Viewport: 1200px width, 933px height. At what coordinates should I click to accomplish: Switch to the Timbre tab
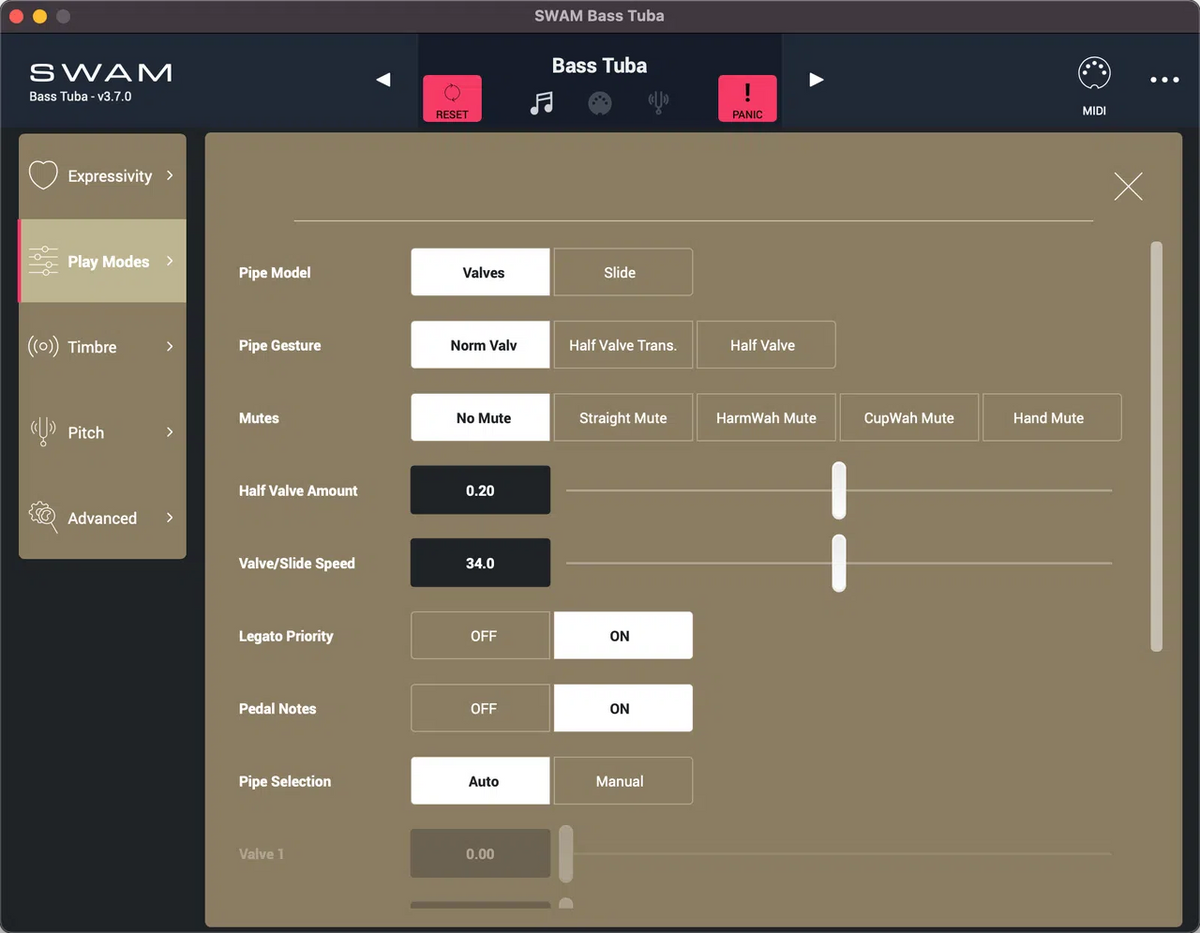tap(103, 347)
